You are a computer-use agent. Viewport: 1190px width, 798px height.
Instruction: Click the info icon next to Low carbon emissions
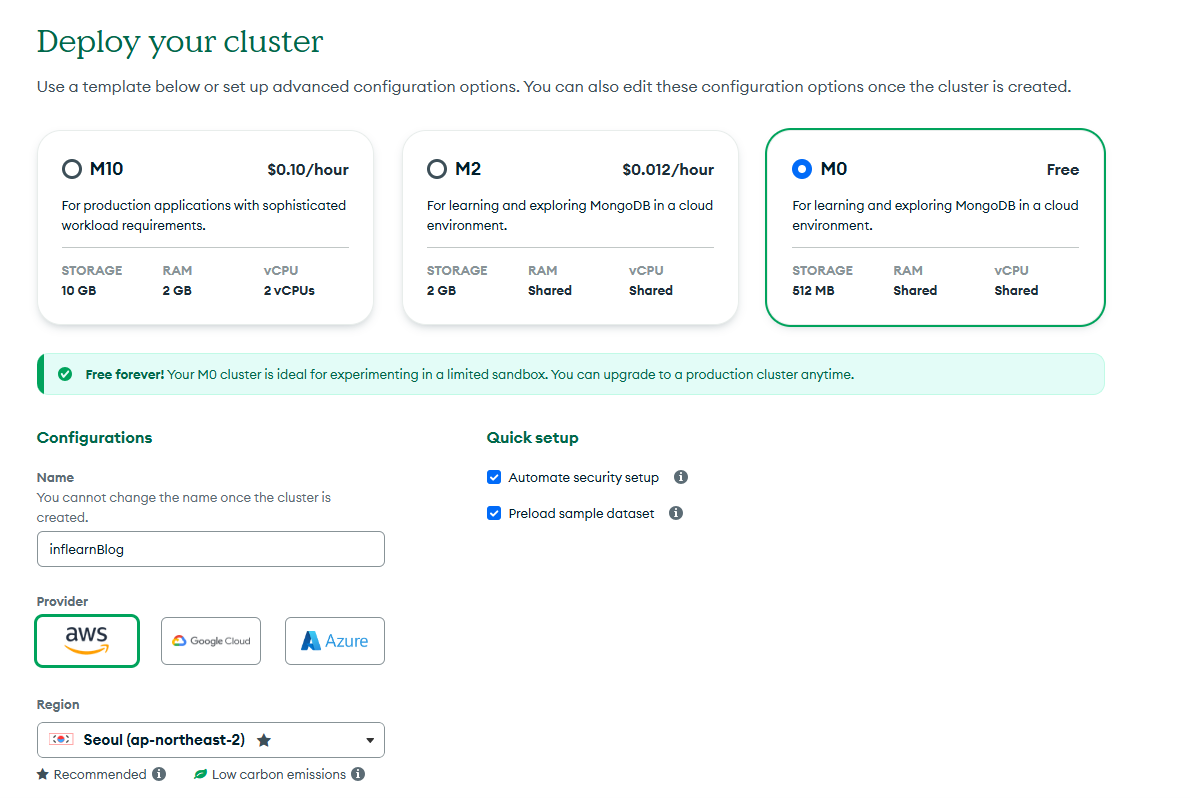coord(358,774)
